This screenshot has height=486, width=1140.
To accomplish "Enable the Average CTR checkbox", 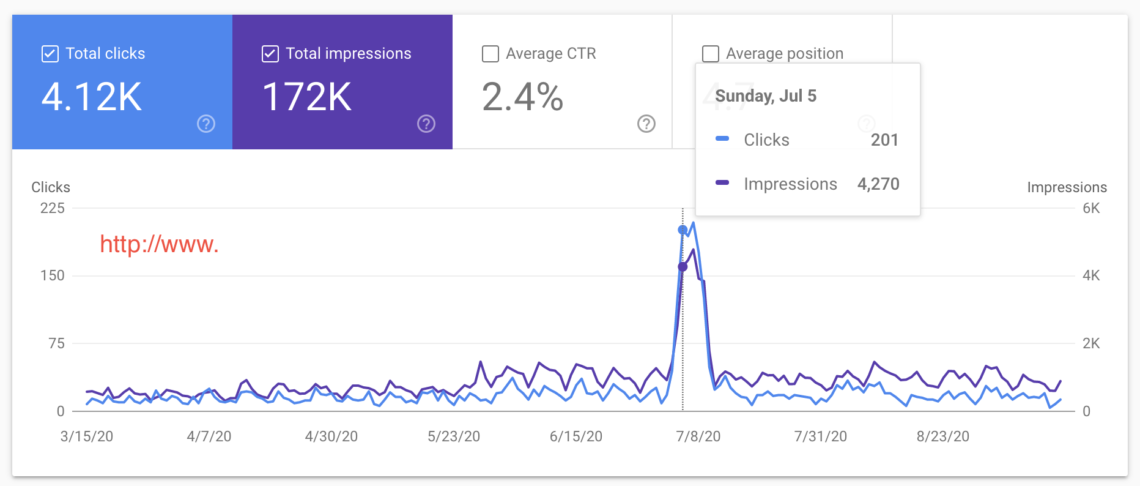I will [491, 54].
